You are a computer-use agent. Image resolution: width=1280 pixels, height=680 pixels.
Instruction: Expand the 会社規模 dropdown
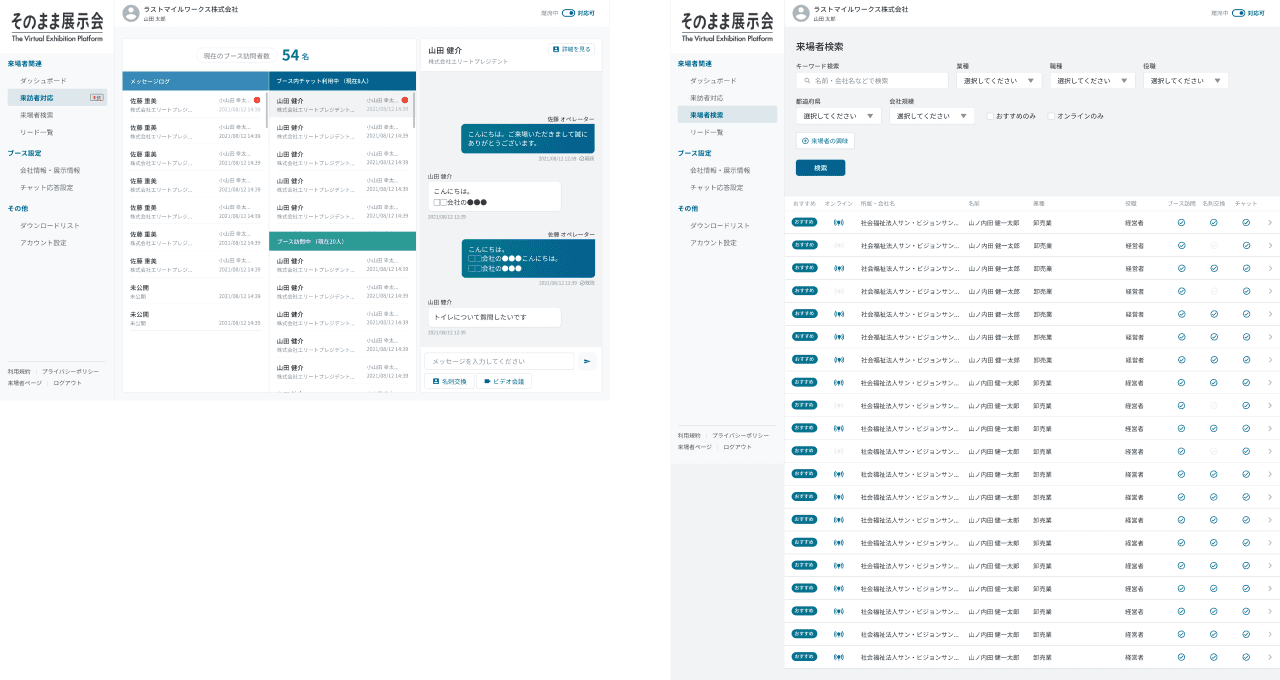931,116
